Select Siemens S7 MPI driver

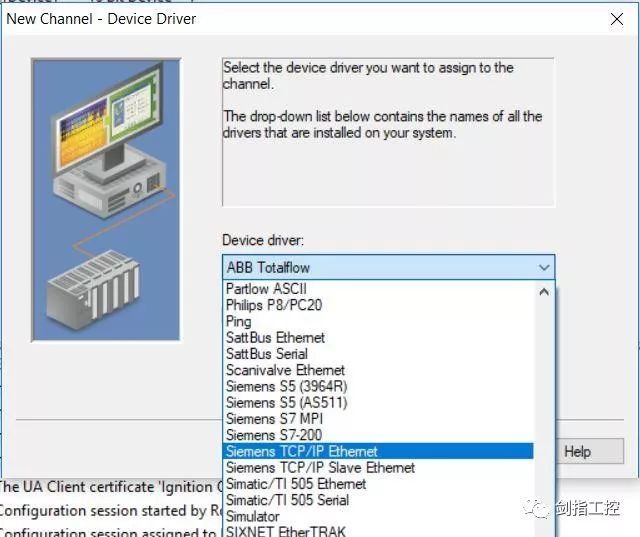click(273, 419)
